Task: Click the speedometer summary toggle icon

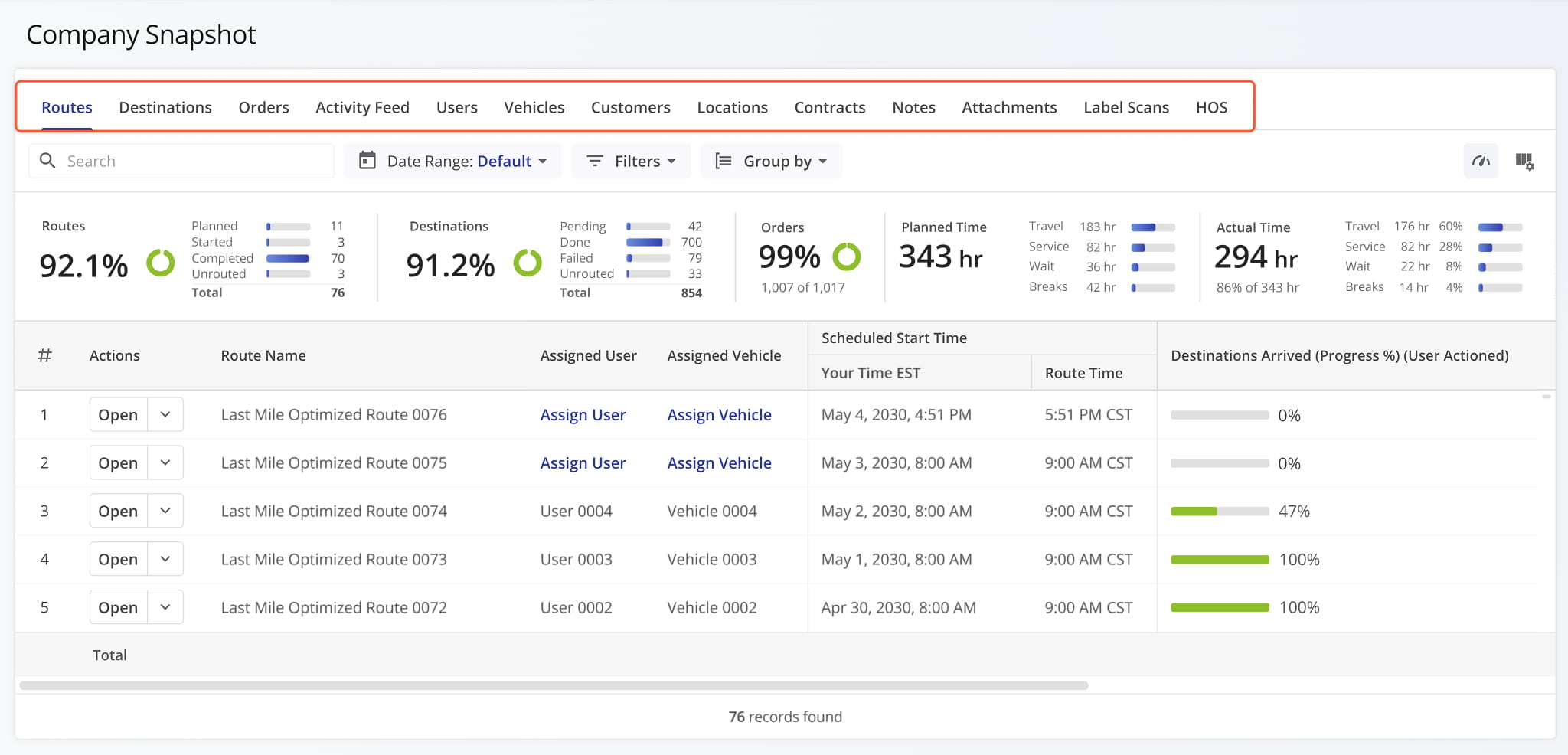Action: click(x=1481, y=161)
